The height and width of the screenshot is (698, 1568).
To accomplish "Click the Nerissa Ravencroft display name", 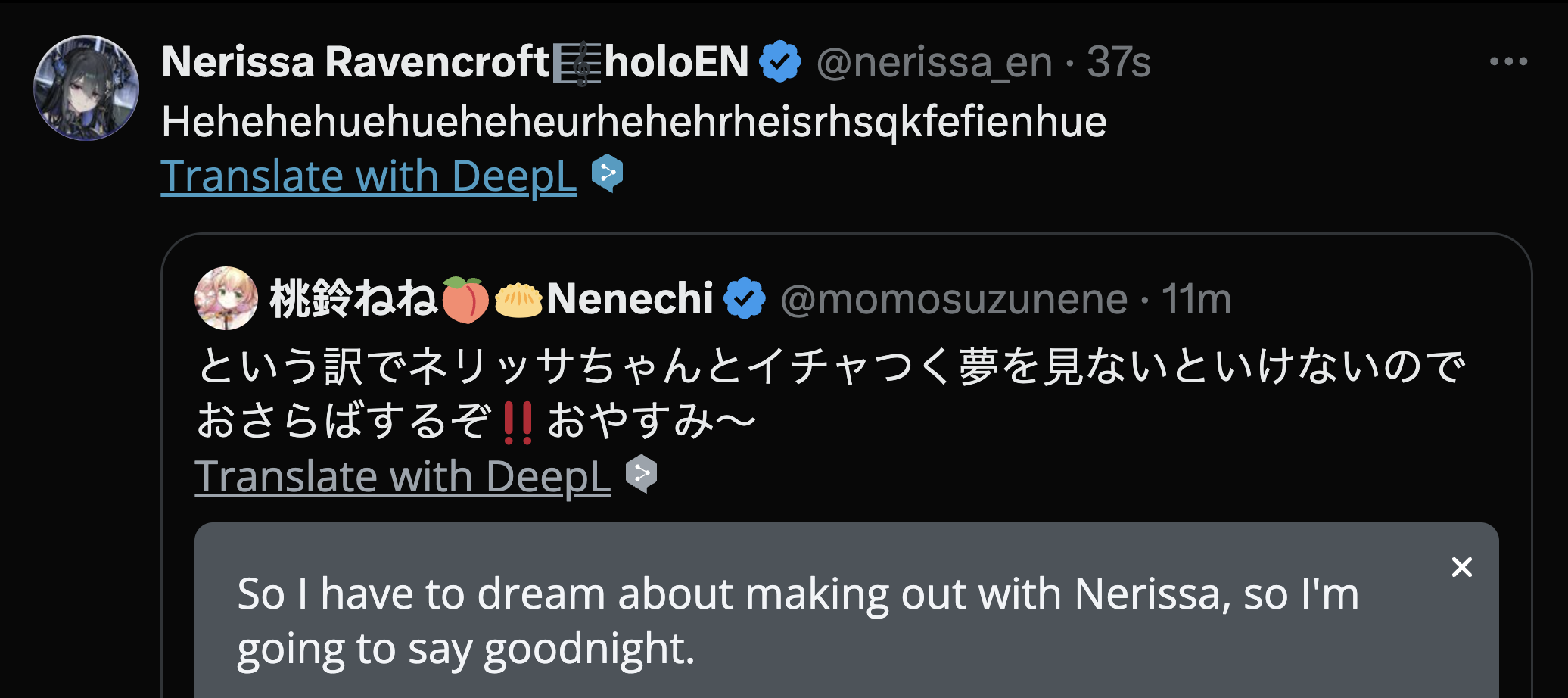I will tap(356, 62).
